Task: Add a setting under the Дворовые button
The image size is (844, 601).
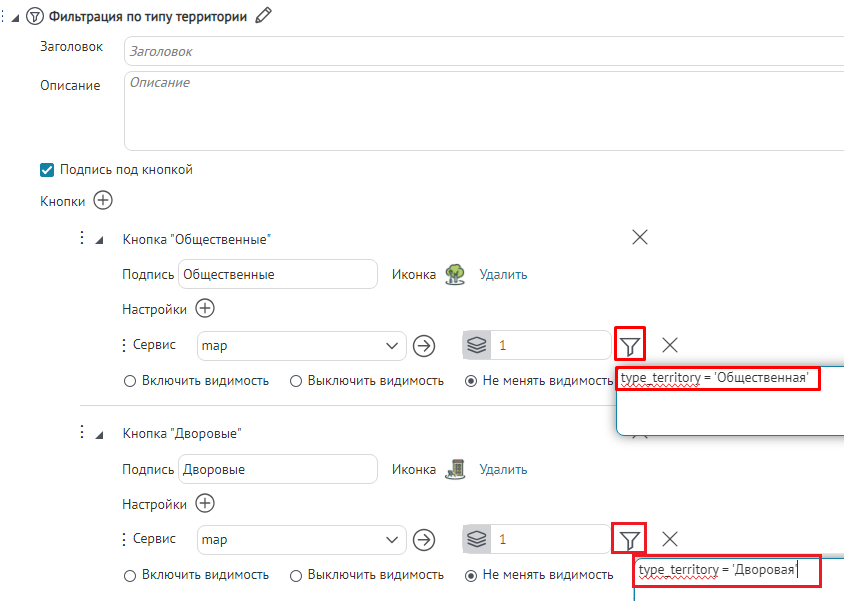Action: point(204,504)
